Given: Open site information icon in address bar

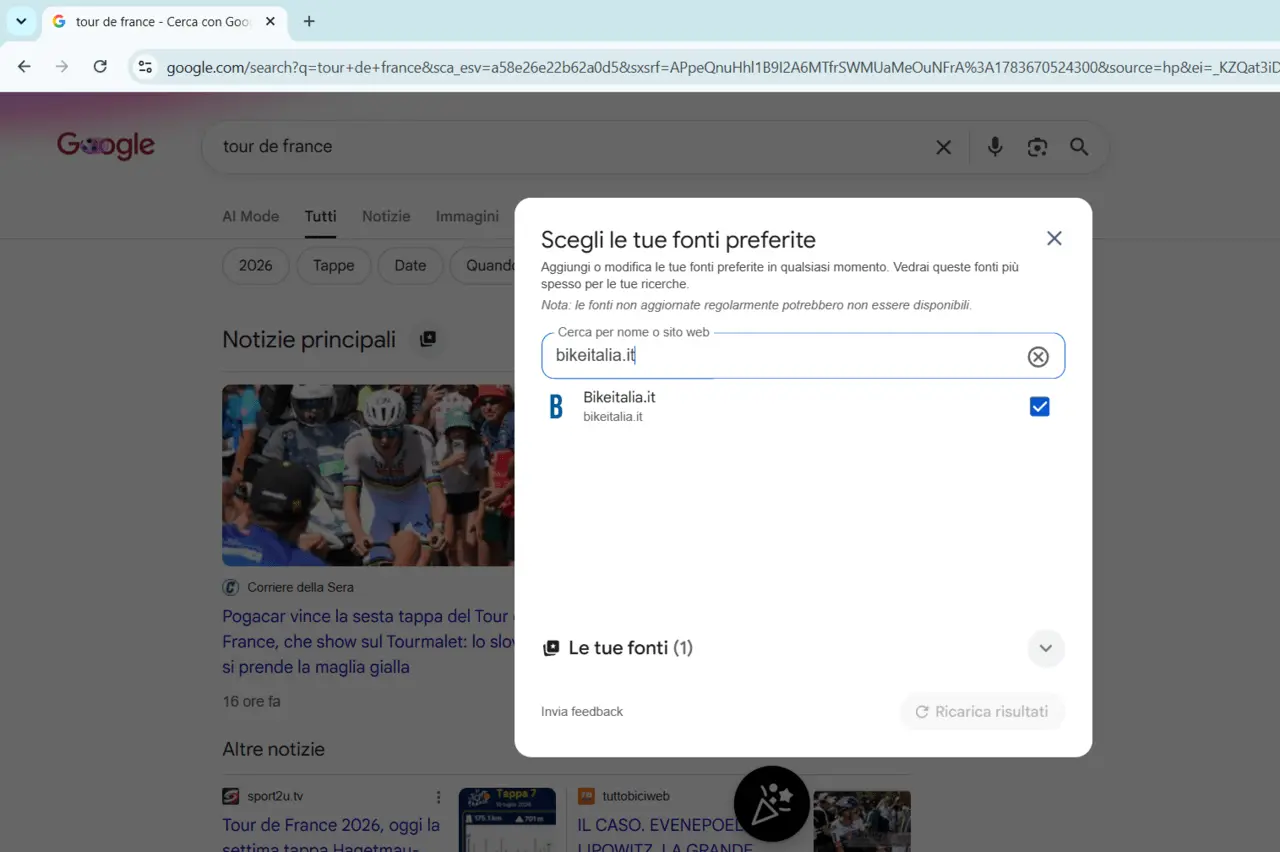Looking at the screenshot, I should (145, 67).
